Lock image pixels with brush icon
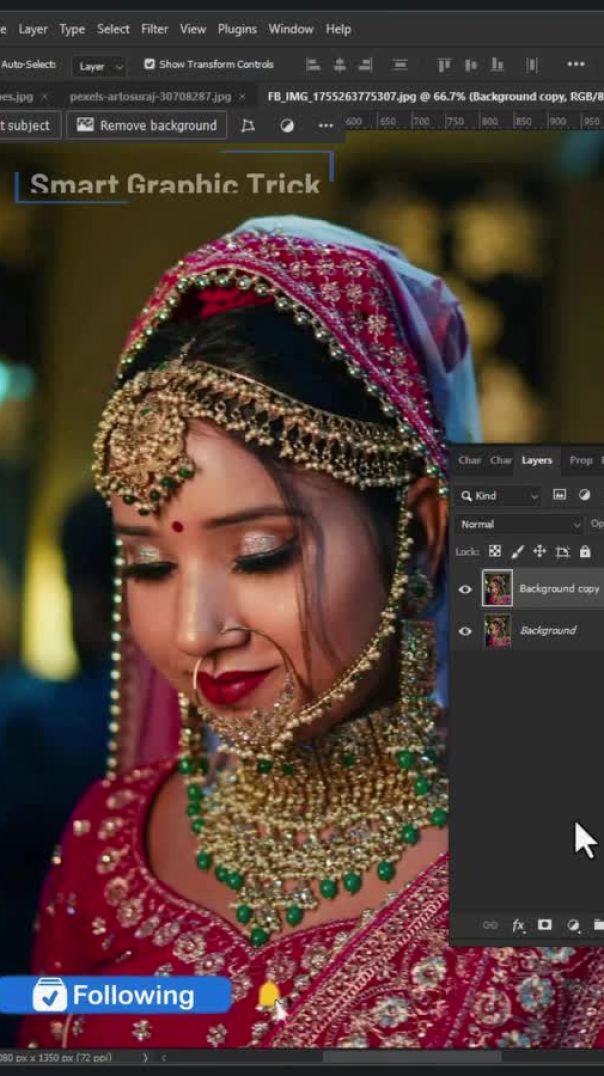This screenshot has width=604, height=1076. 517,551
